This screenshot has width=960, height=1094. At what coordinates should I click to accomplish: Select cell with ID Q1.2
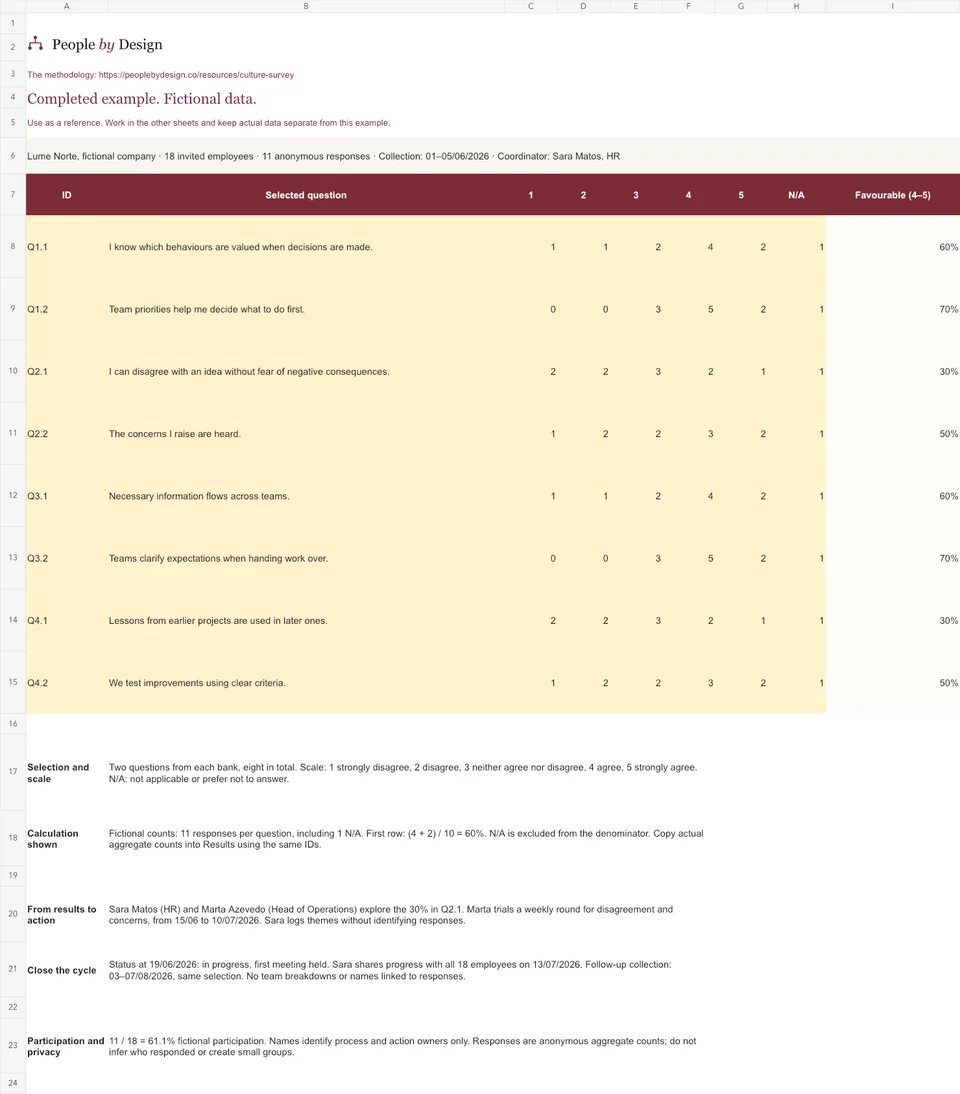point(66,309)
